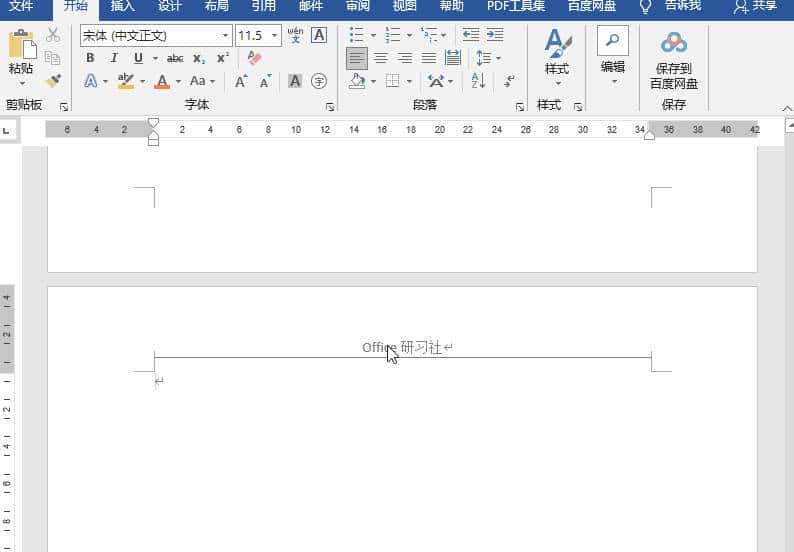
Task: Switch to the 布局 Layout tab
Action: [x=217, y=7]
